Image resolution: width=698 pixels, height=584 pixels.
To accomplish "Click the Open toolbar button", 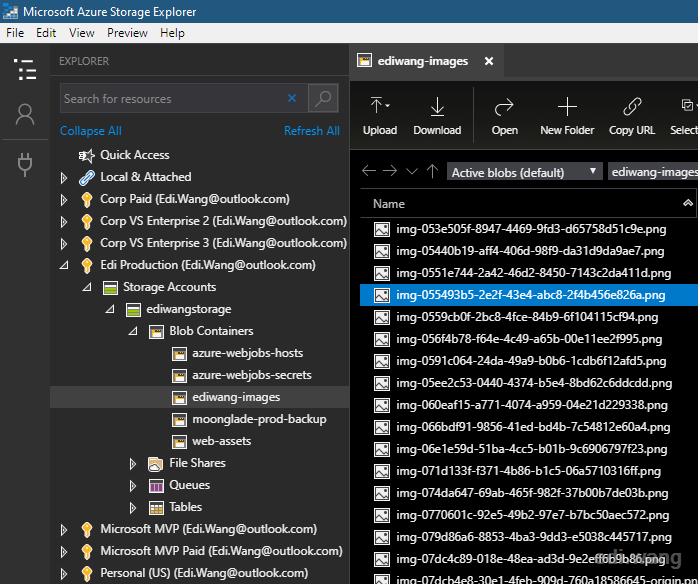I will pos(504,116).
